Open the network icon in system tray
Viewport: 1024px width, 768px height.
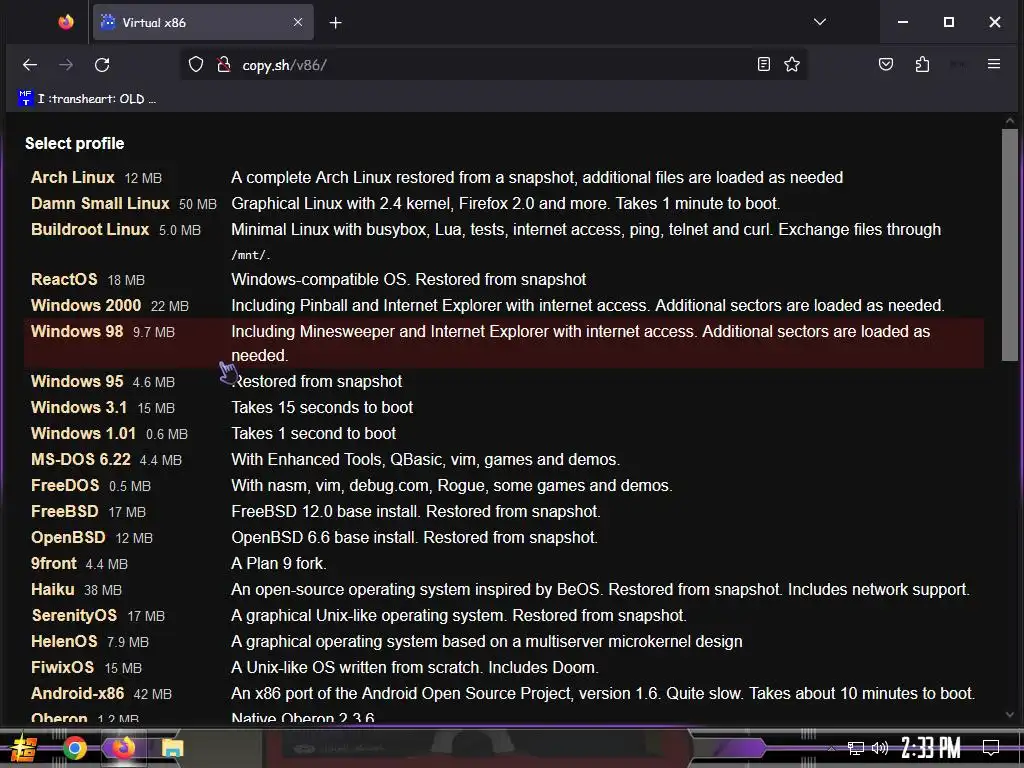(856, 748)
